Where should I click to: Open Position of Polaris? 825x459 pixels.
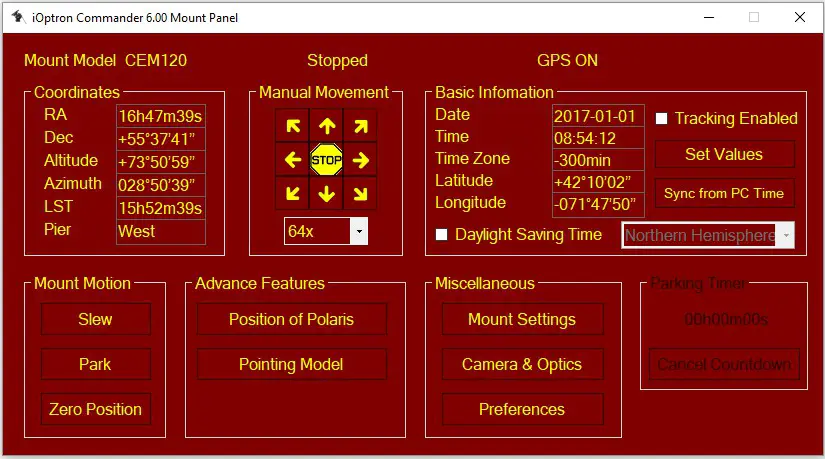(291, 319)
